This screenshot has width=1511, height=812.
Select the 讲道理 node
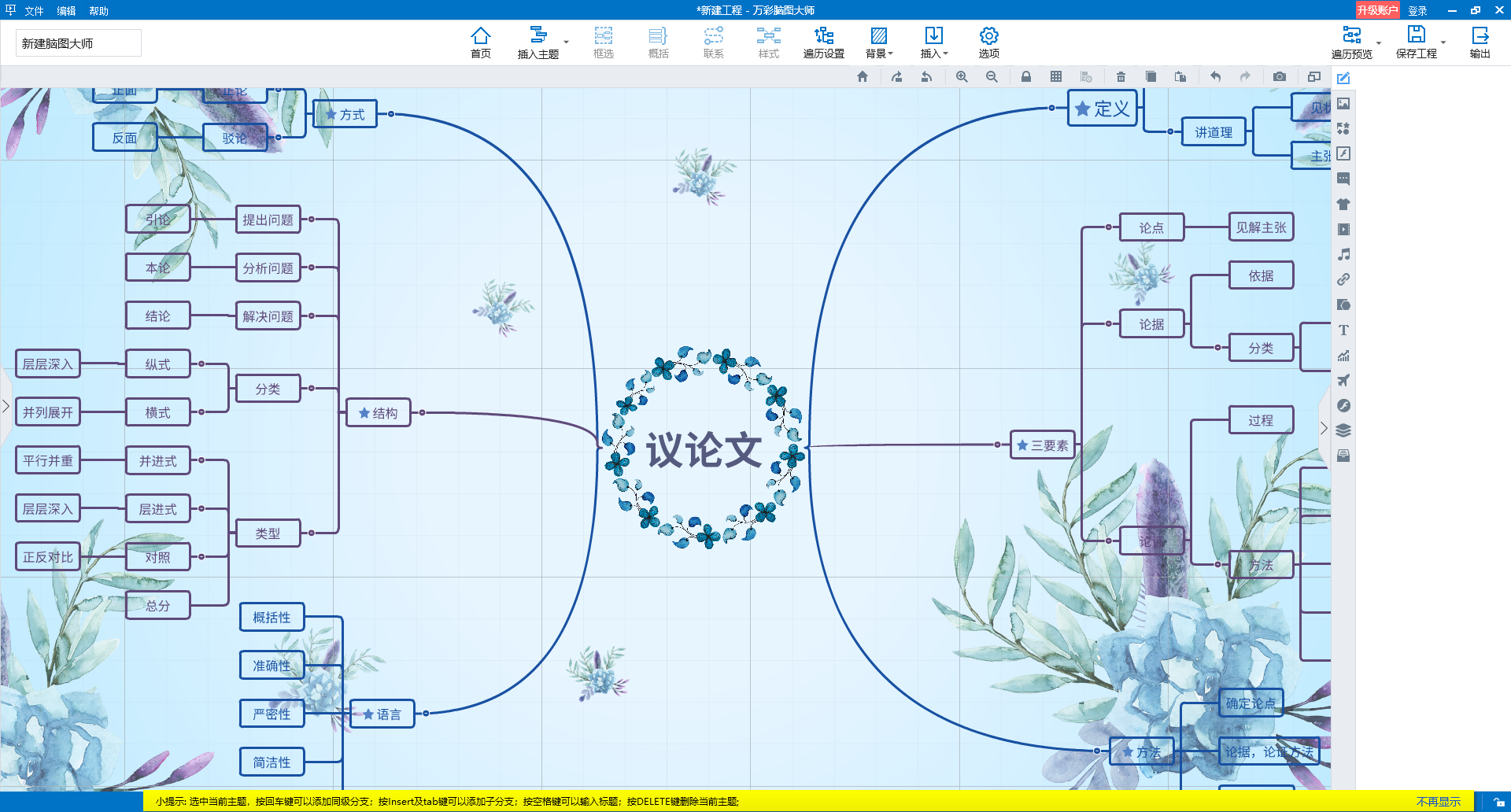(x=1214, y=132)
